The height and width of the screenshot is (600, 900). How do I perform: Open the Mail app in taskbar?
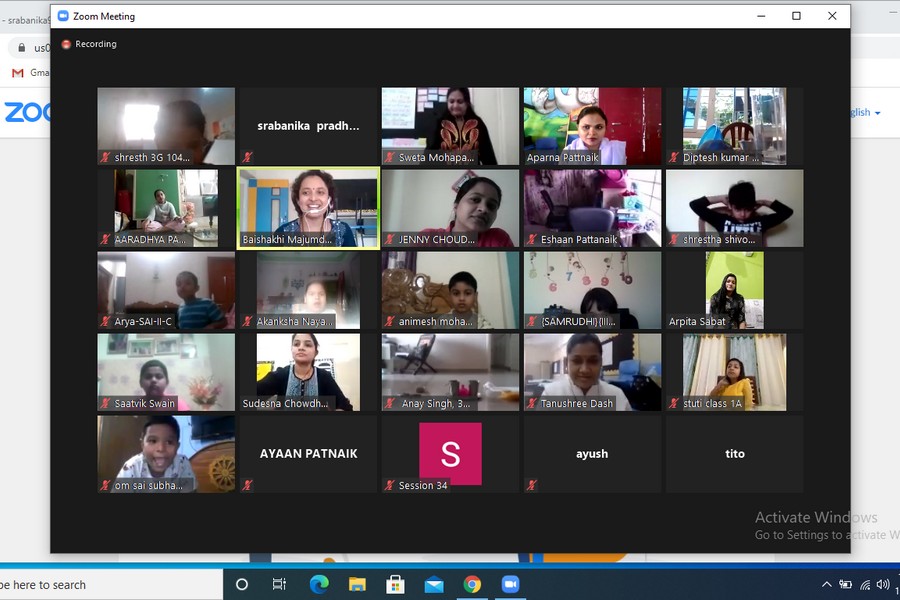pyautogui.click(x=434, y=584)
